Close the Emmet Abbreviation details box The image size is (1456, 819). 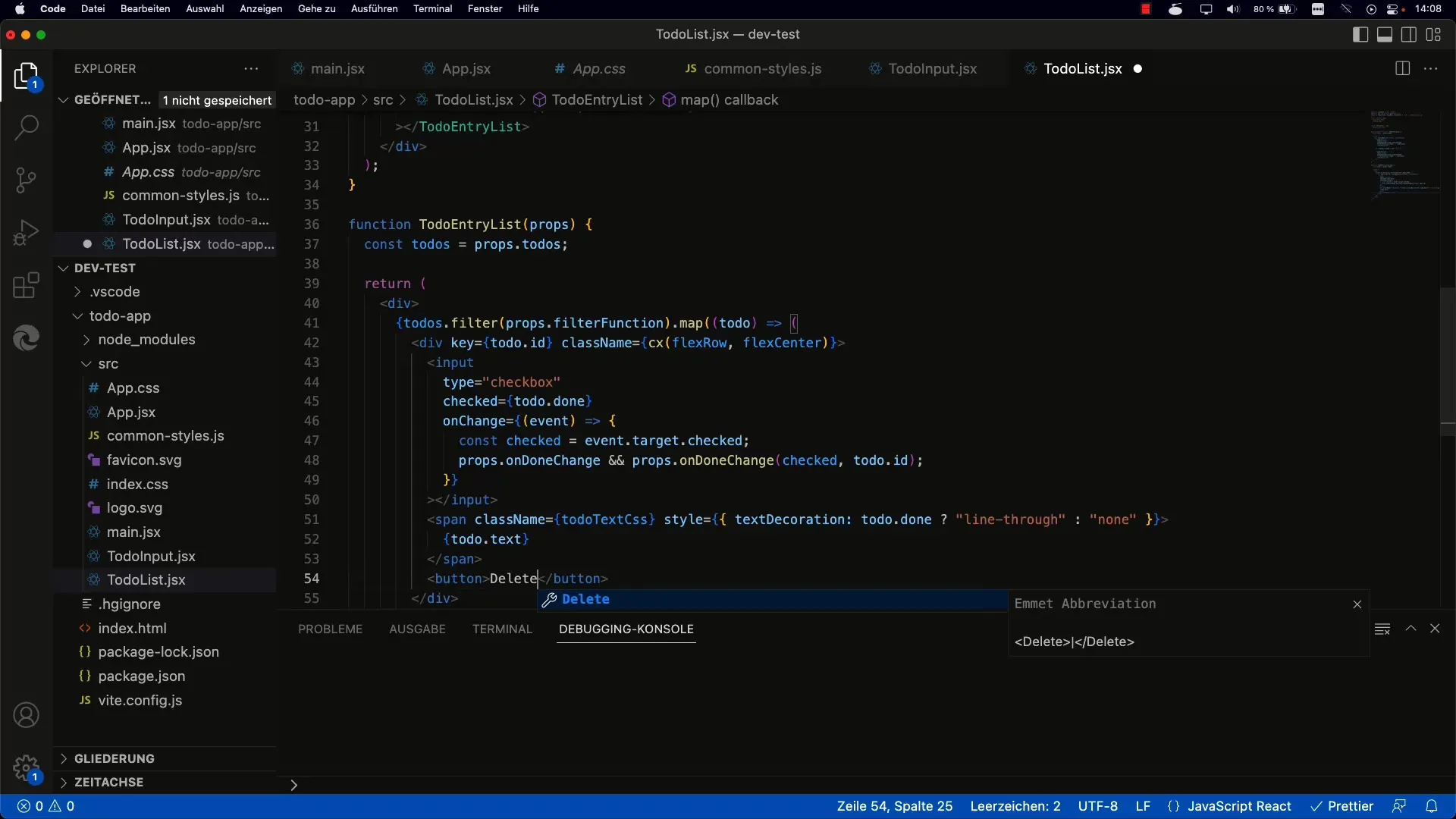(1357, 604)
